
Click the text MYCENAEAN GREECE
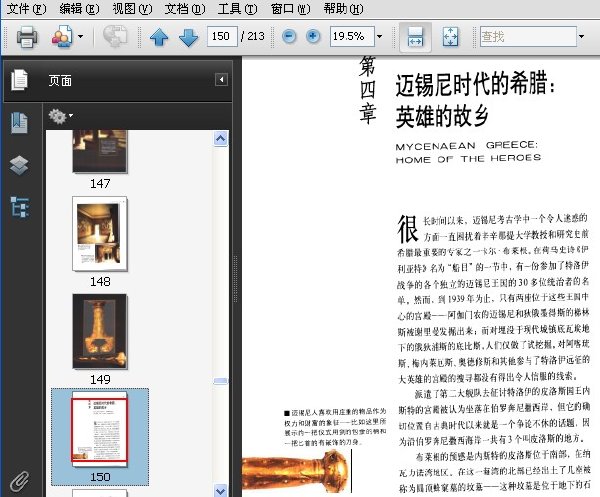467,146
